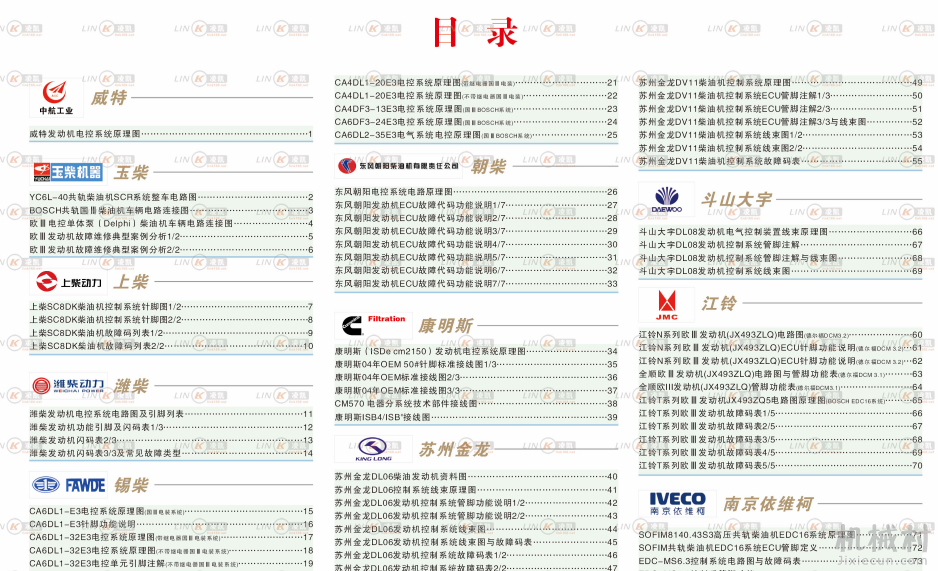Click 苏州金龙DV11柴油机控制系统ECU管脚注解2/3

(781, 109)
